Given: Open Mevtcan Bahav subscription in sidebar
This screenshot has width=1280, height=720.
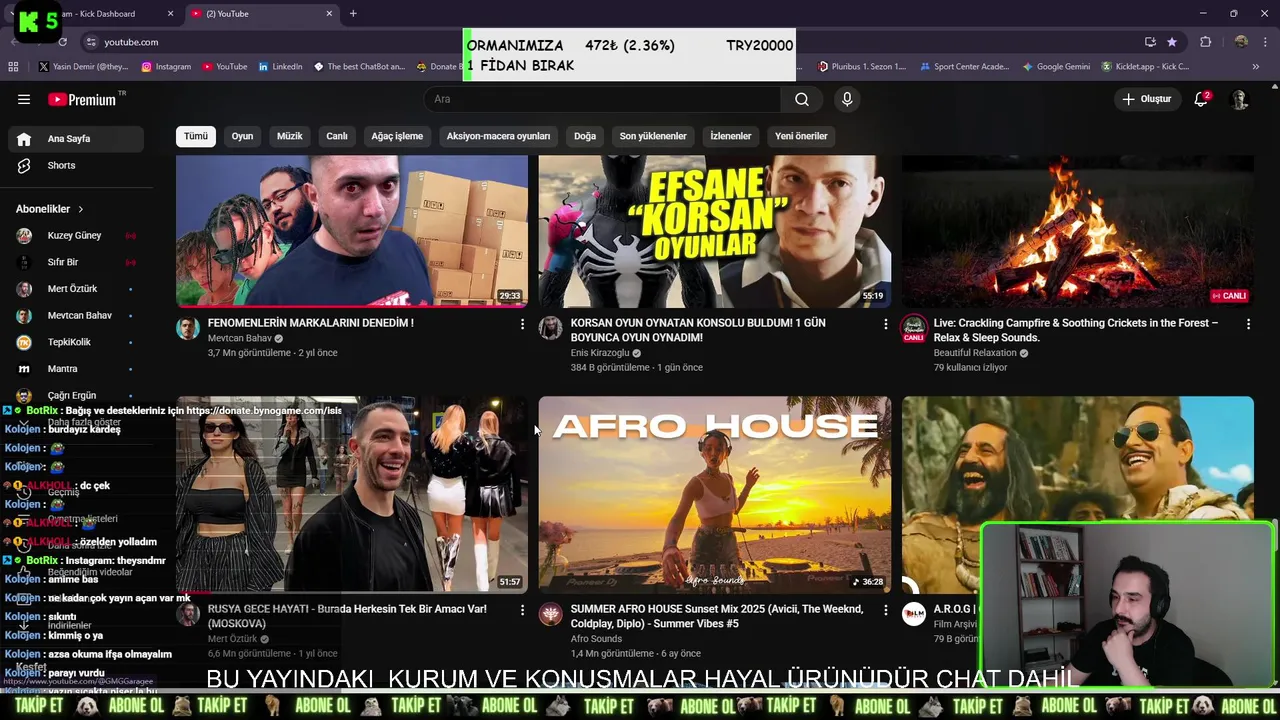Looking at the screenshot, I should coord(76,315).
